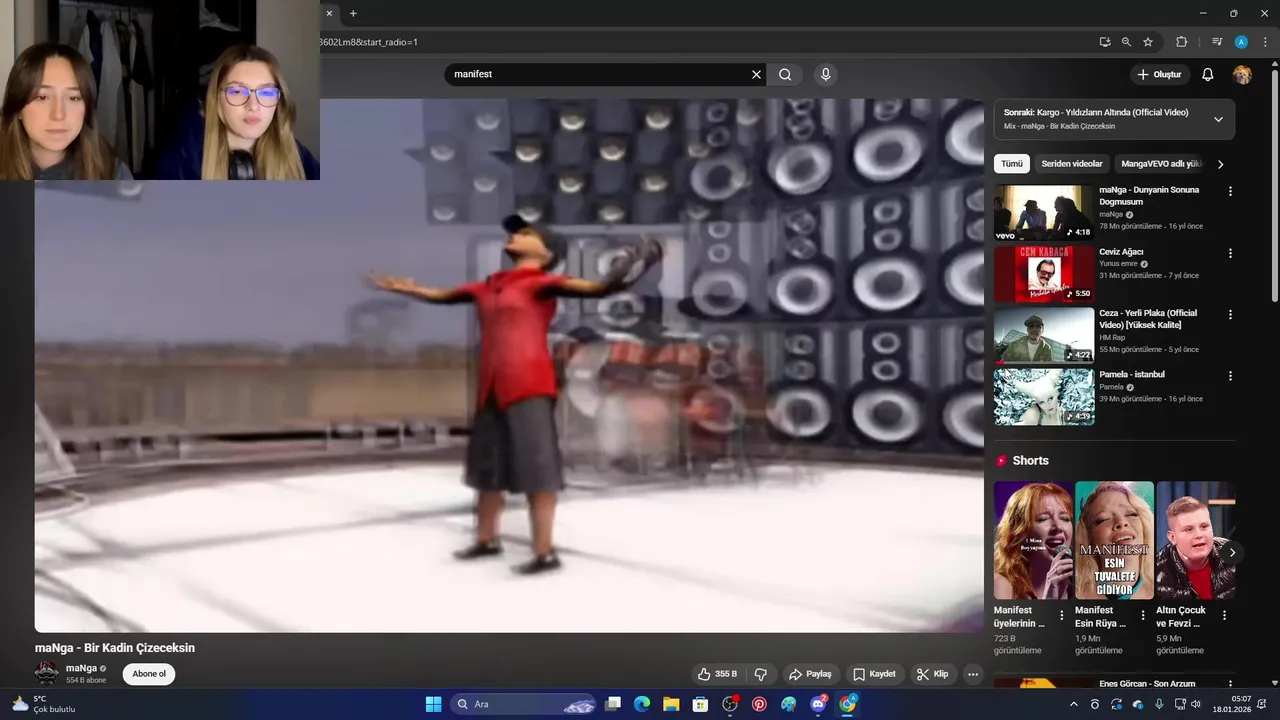Open the Ceviz Ağacı video thumbnail
Screen dimensions: 1280x720
[x=1044, y=274]
